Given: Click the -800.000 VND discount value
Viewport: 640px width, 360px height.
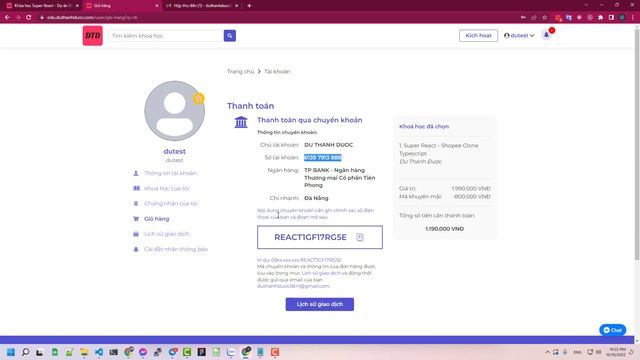Looking at the screenshot, I should coord(472,196).
